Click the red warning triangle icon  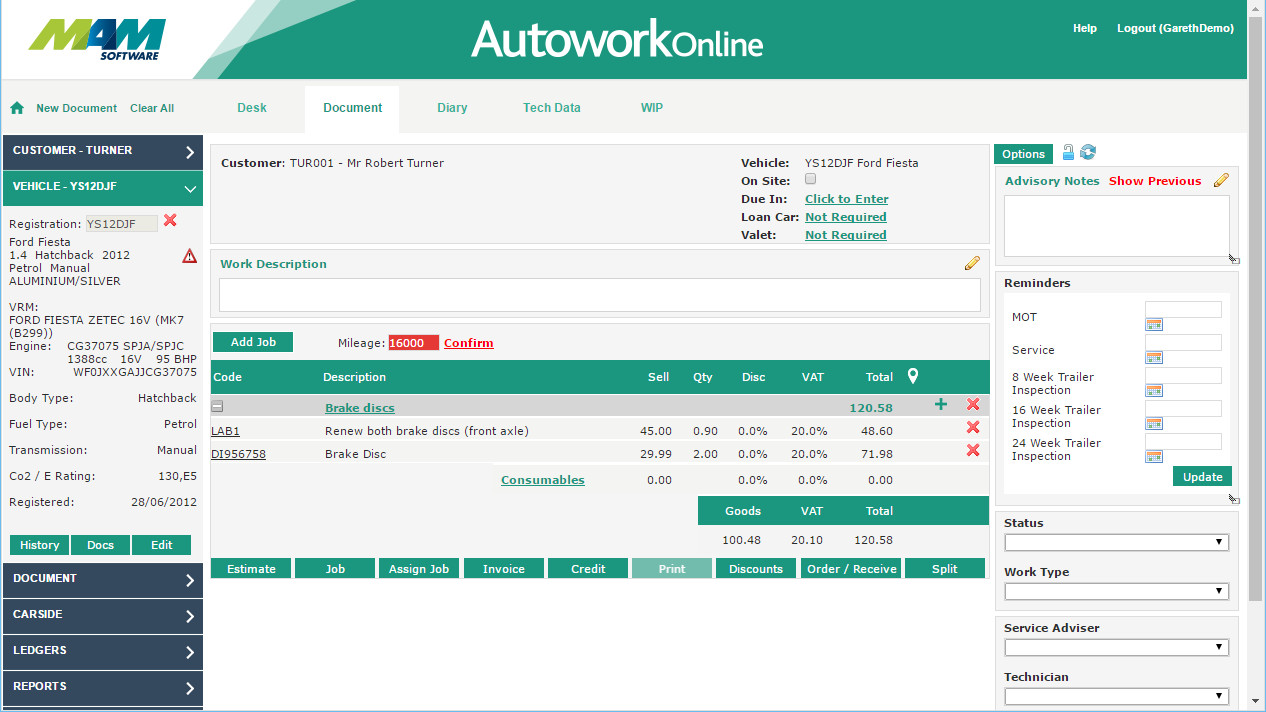tap(190, 256)
